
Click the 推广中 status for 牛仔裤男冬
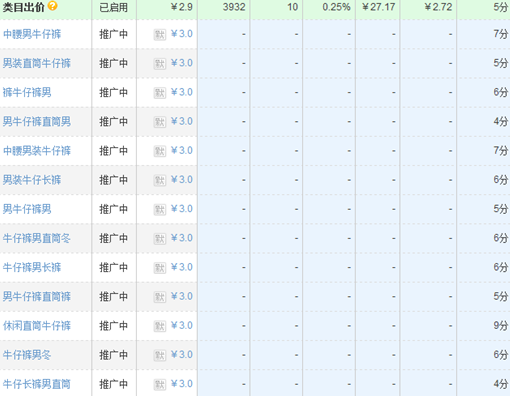(x=114, y=355)
